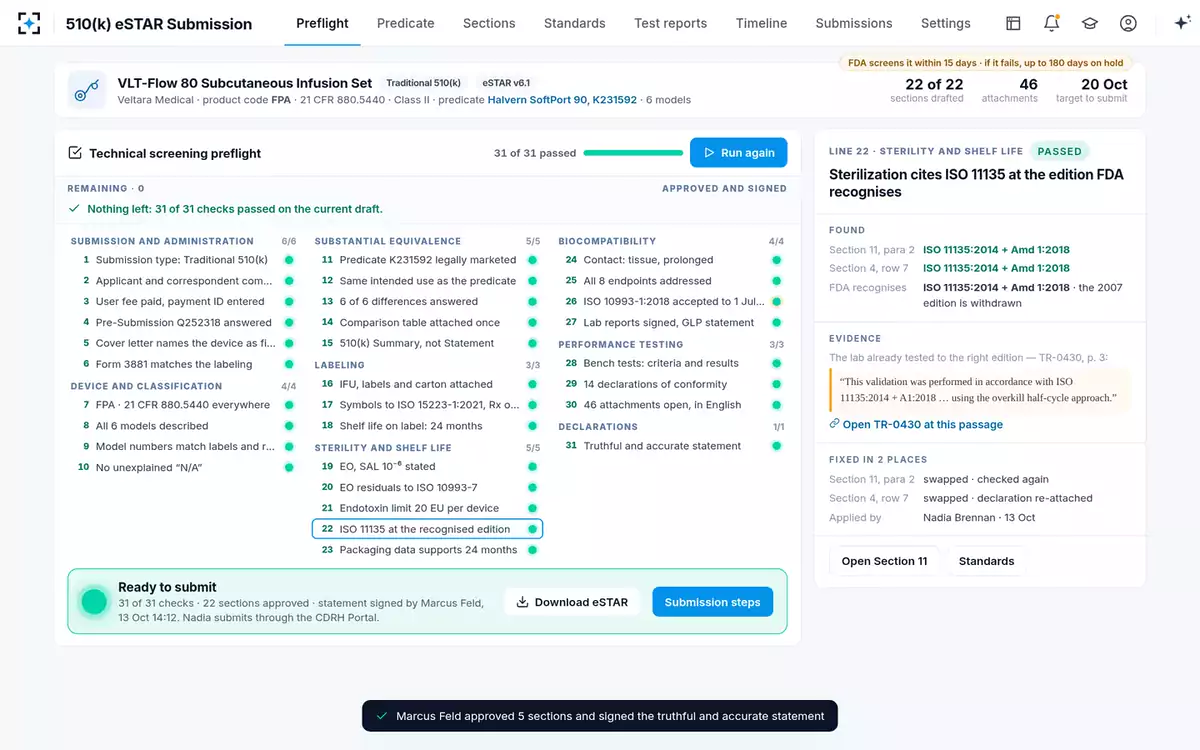
Task: Switch to the Preflight tab
Action: coord(322,23)
